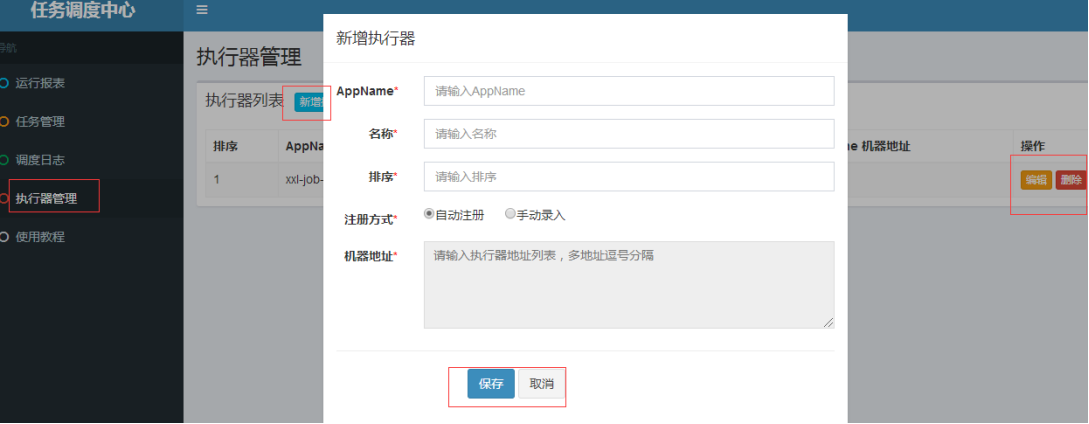
Task: Click the 操作 column header
Action: click(1033, 146)
